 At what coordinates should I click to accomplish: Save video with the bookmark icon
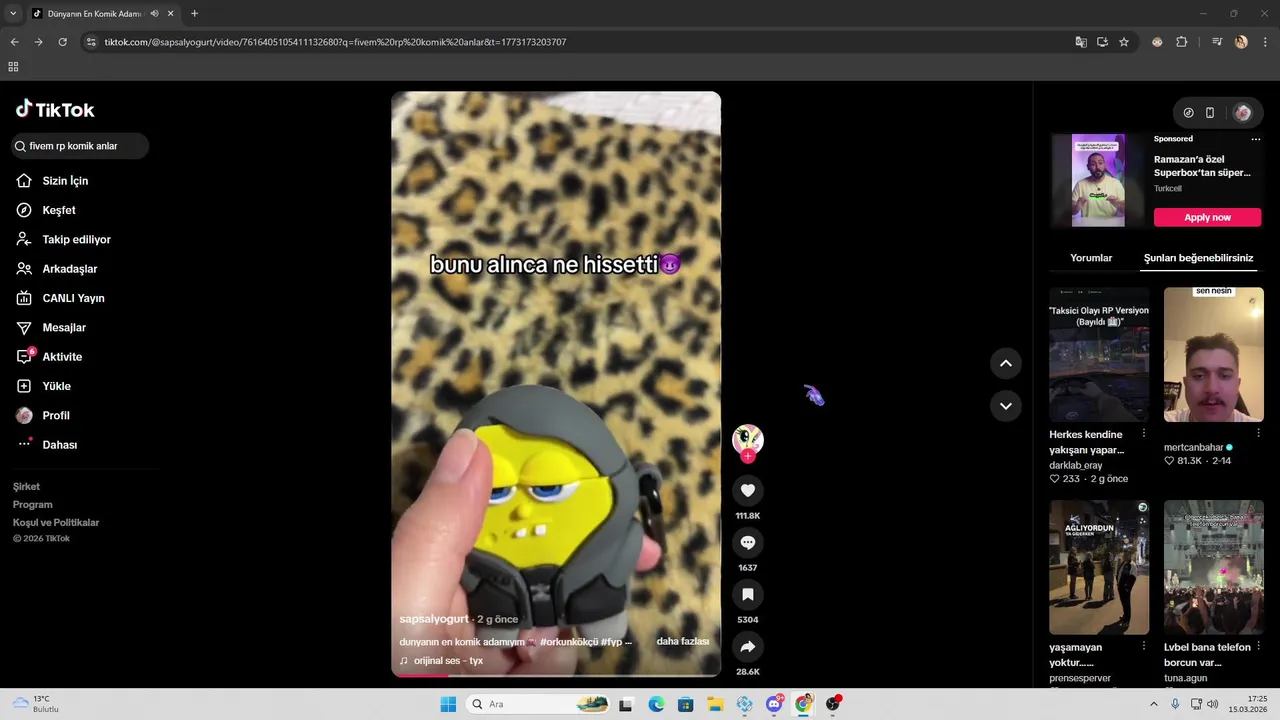pos(747,594)
